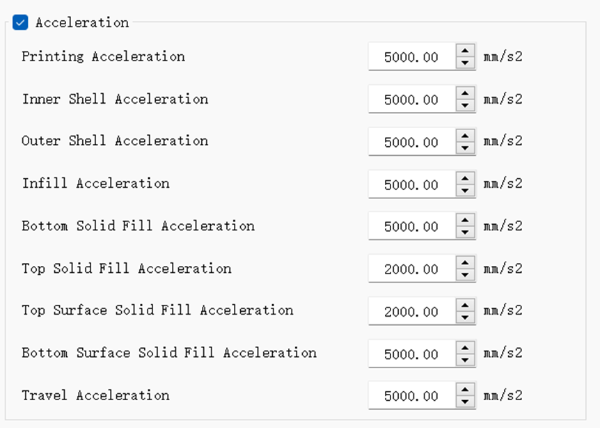Viewport: 600px width, 428px height.
Task: Focus Bottom Surface Solid Fill Acceleration input
Action: coord(412,353)
